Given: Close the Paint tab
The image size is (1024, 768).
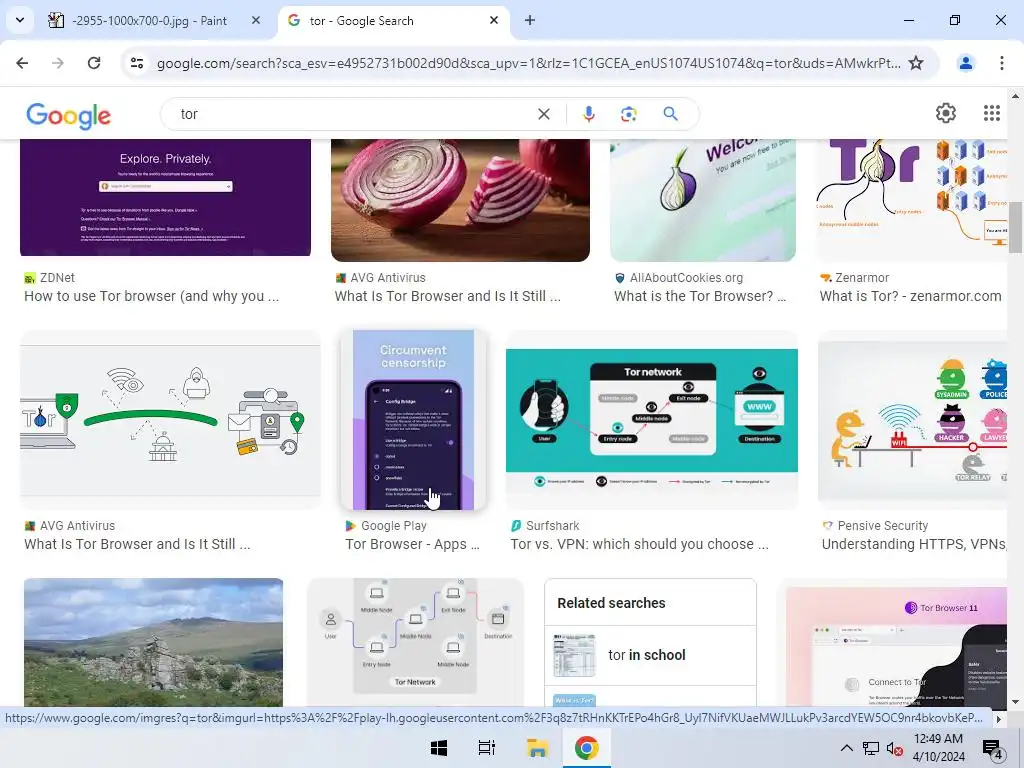Looking at the screenshot, I should [x=256, y=20].
